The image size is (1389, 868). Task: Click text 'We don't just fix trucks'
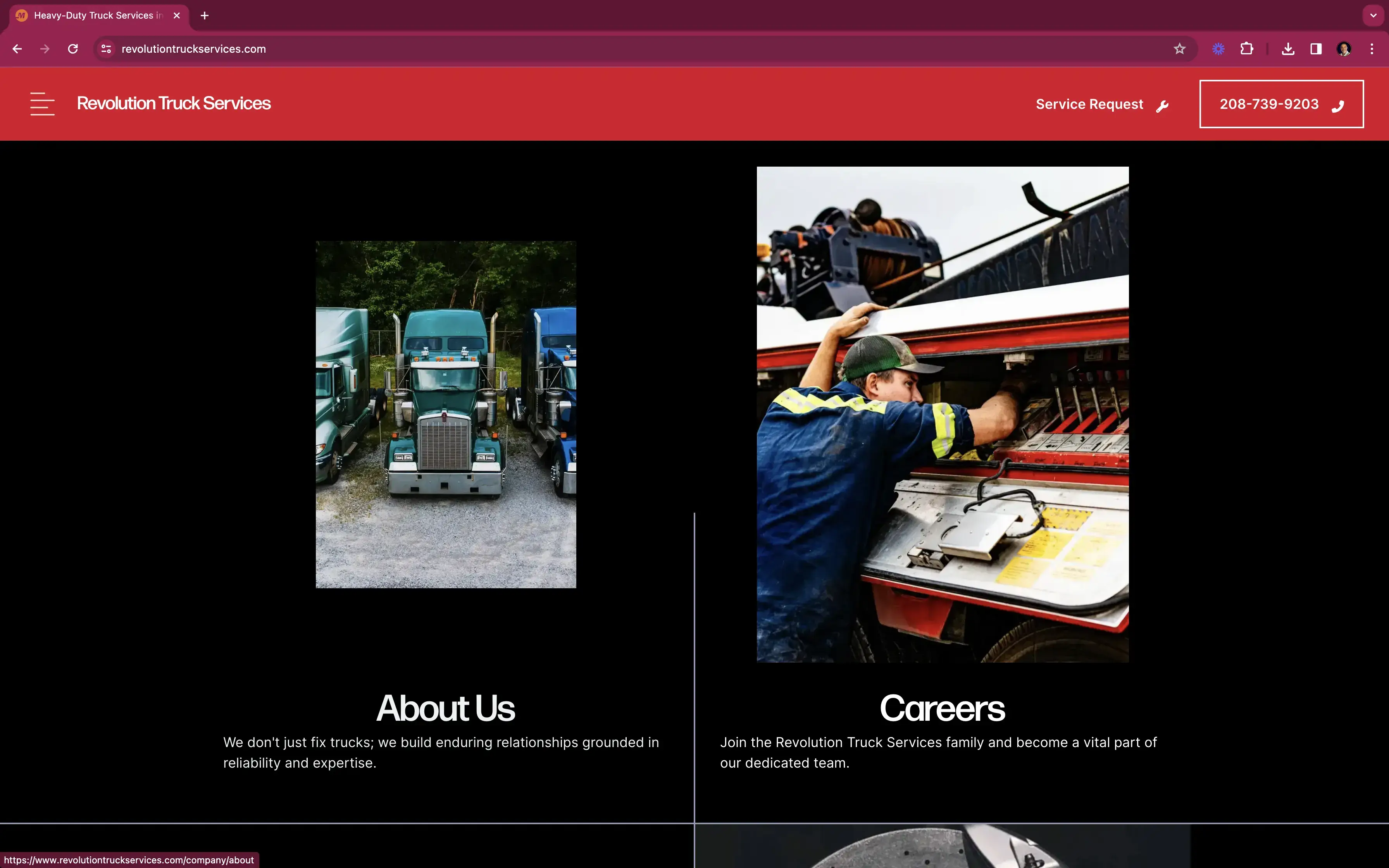[x=298, y=742]
